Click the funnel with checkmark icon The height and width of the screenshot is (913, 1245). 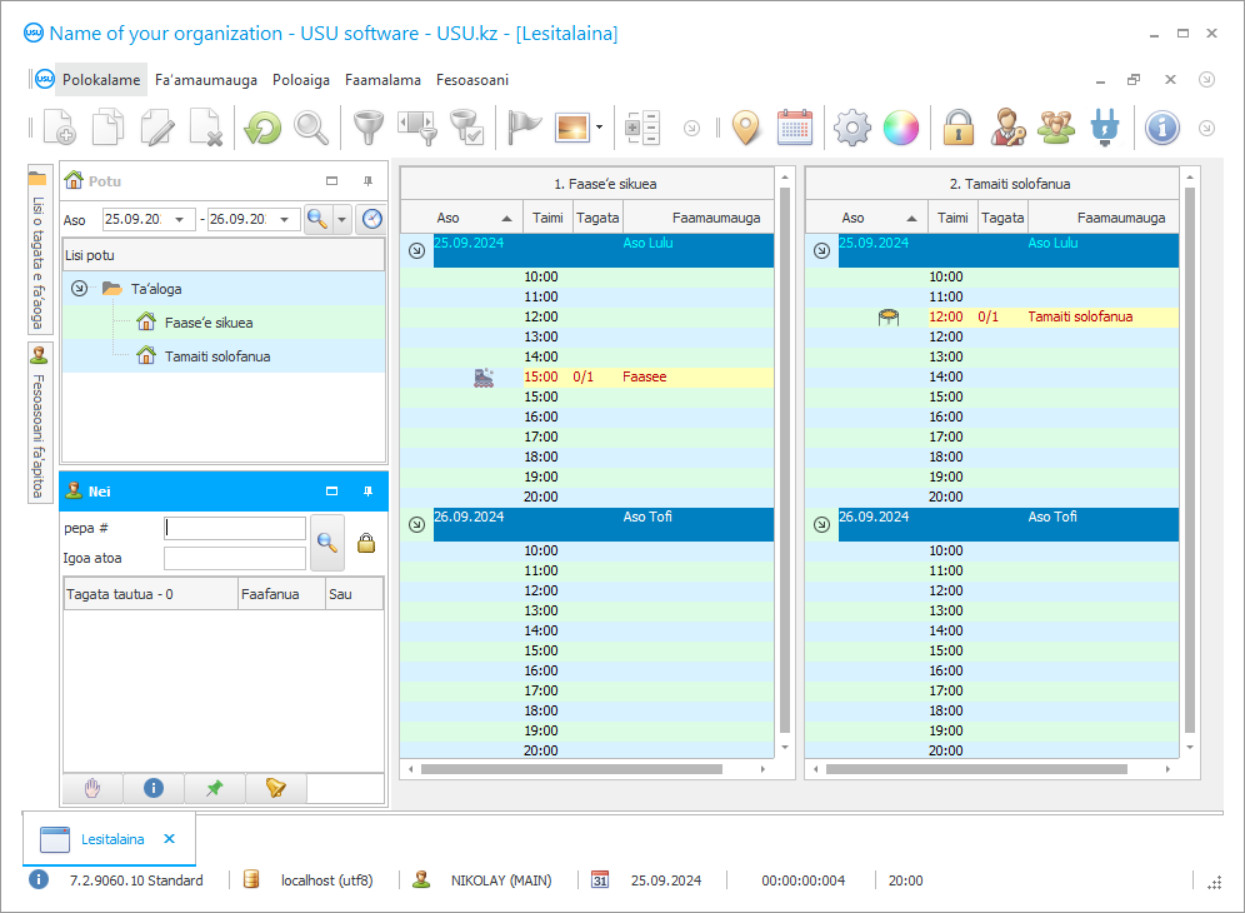[466, 128]
